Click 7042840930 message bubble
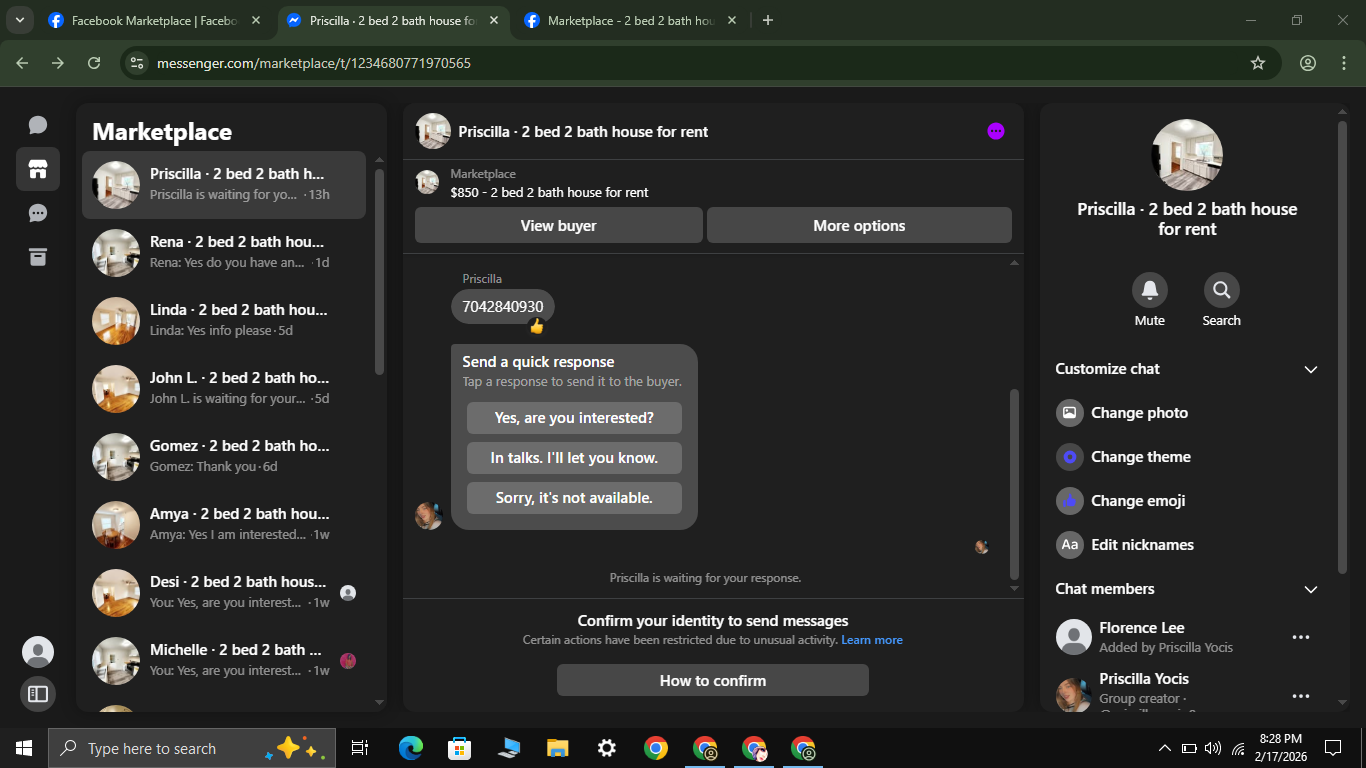 (503, 307)
